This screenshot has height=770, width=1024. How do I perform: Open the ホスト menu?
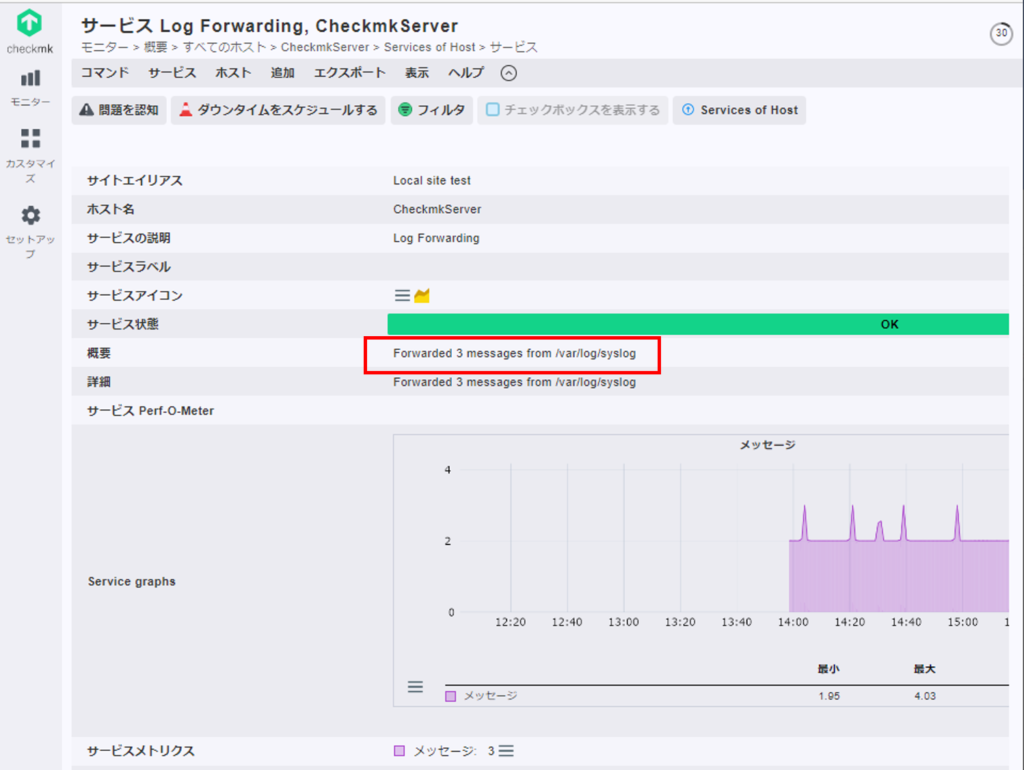233,72
